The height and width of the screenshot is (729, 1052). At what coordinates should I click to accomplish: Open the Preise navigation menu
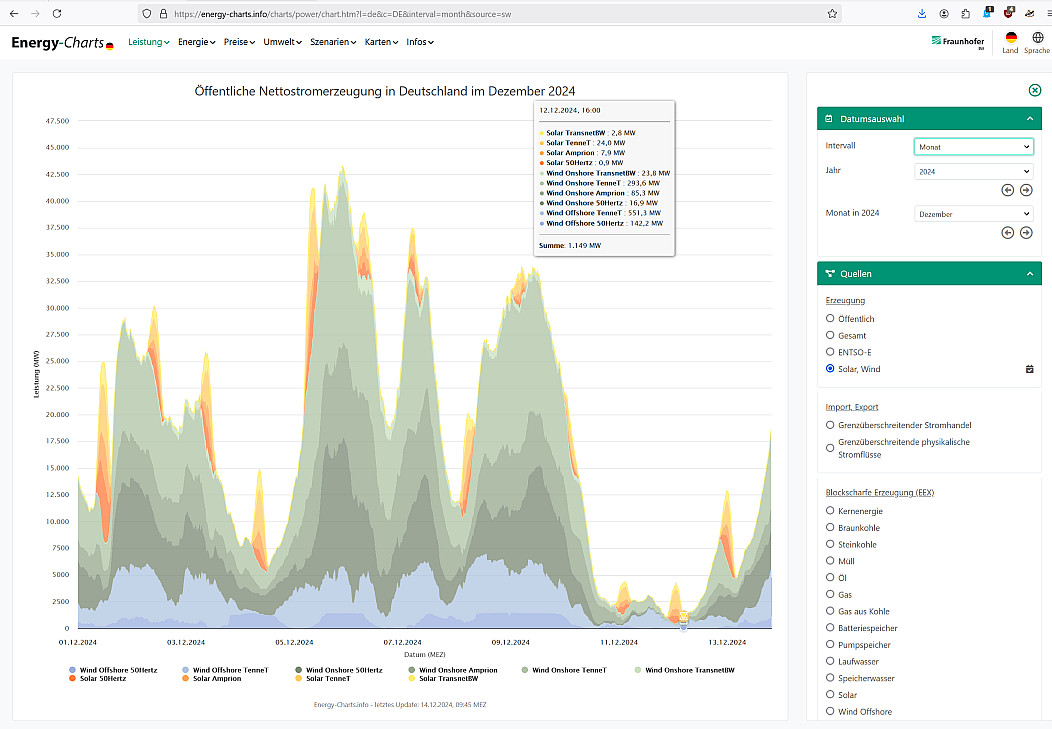point(239,43)
